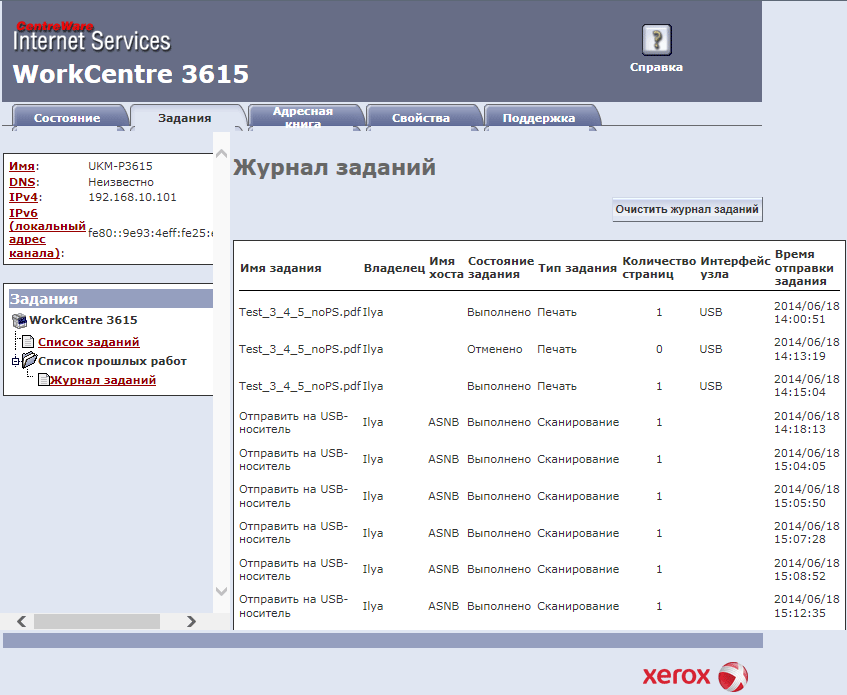Click the Имя задания column header

click(280, 268)
